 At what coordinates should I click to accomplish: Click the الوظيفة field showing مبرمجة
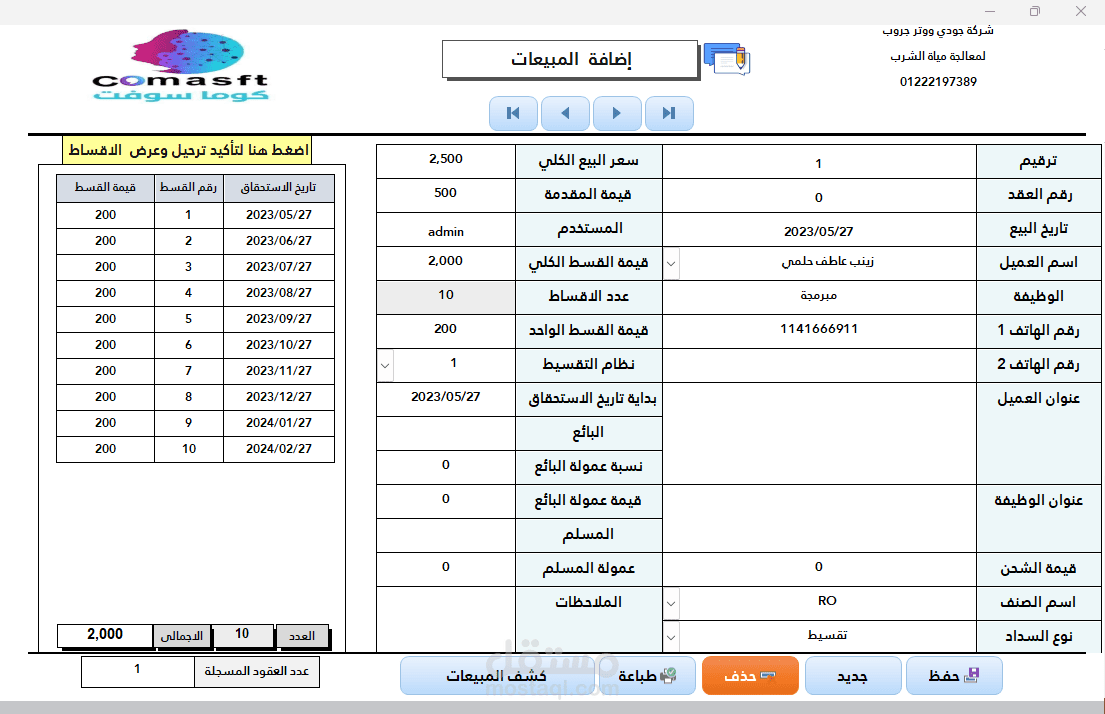[x=819, y=297]
